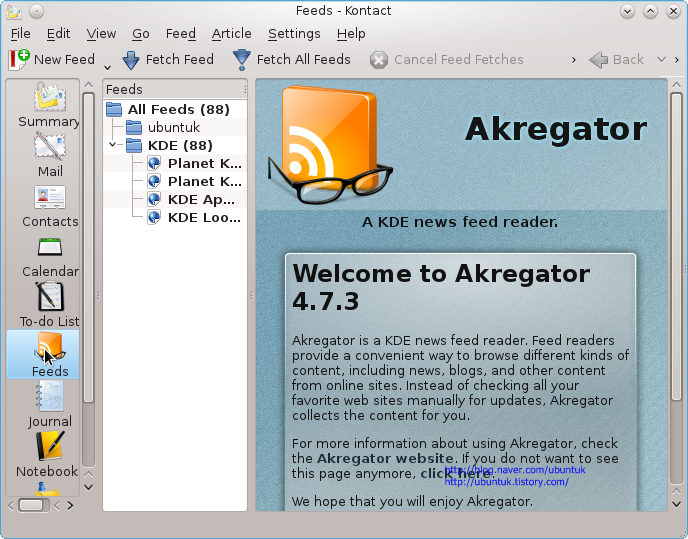
Task: Click the round on-all-desktops title bar button
Action: click(x=36, y=11)
